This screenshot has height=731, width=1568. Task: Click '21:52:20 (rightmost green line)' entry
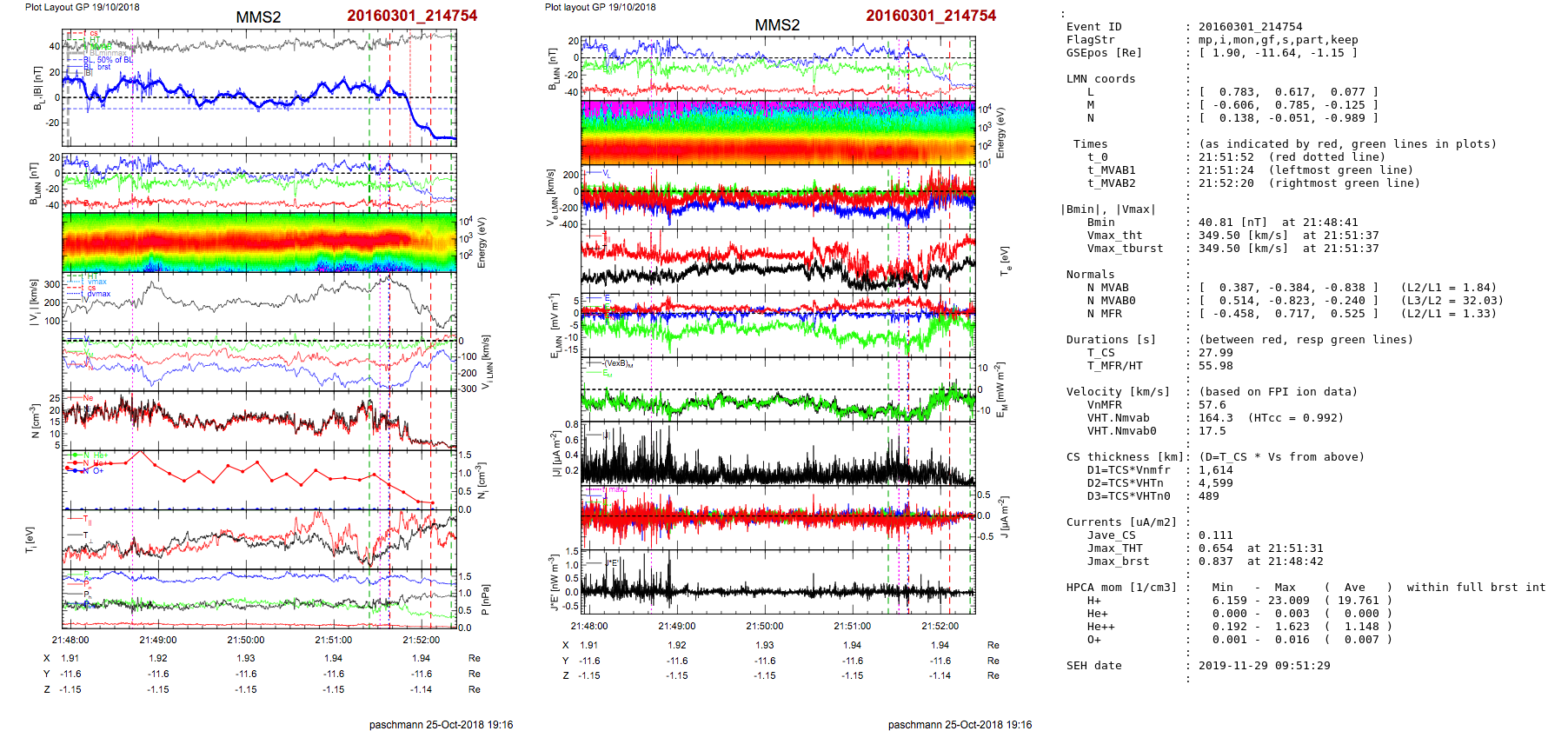[1309, 183]
